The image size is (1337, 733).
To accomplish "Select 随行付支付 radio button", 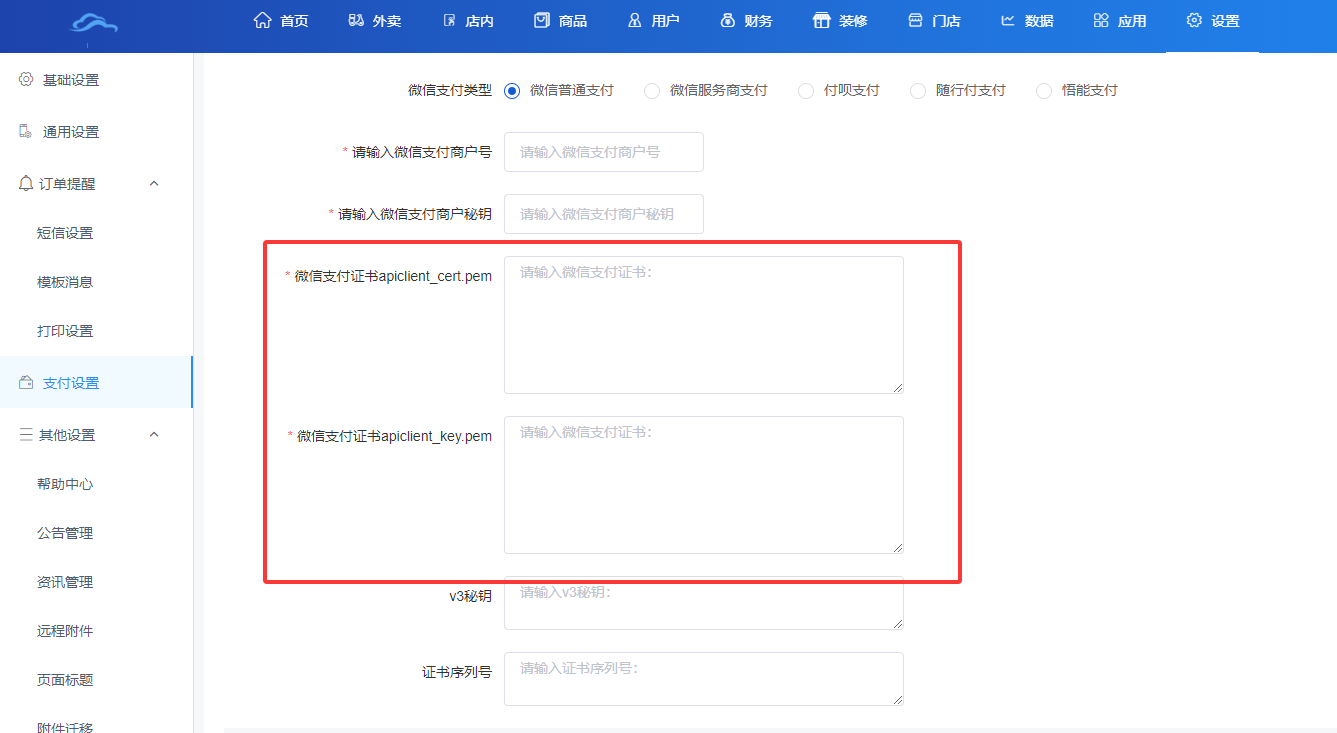I will coord(918,91).
